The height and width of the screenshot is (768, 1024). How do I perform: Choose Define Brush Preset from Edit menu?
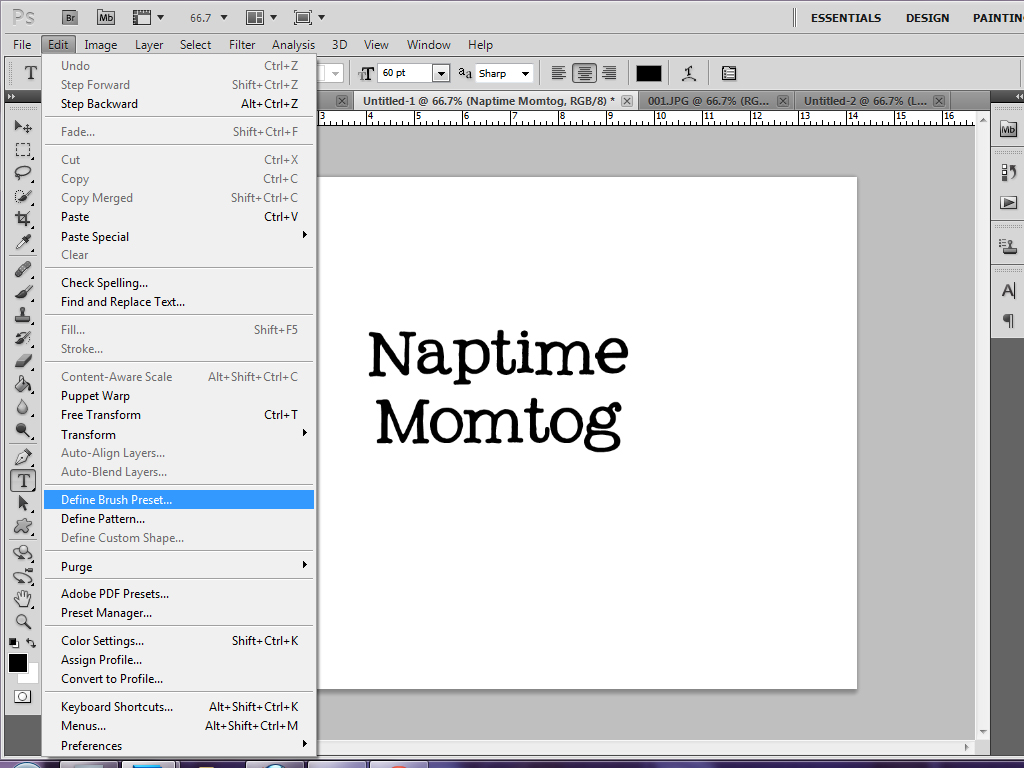(x=180, y=500)
